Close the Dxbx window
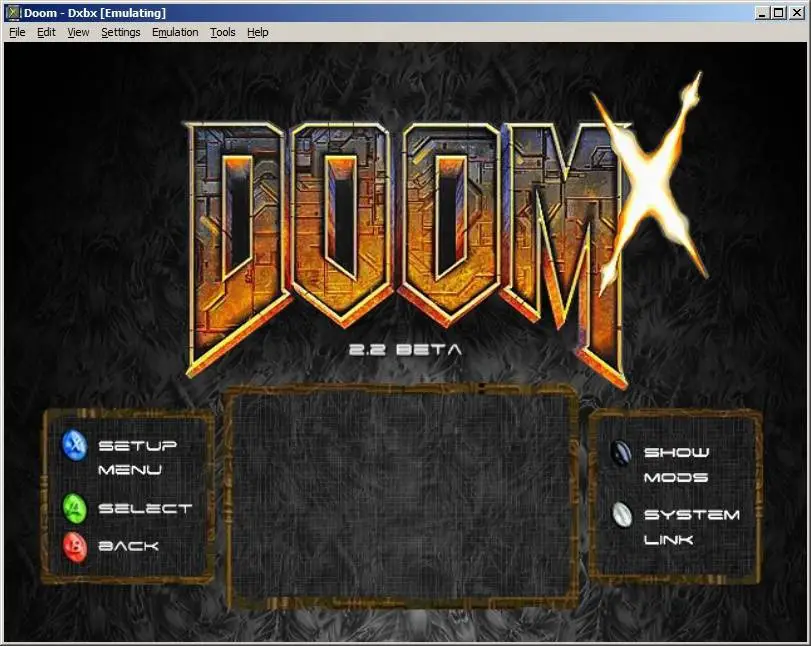 (797, 13)
